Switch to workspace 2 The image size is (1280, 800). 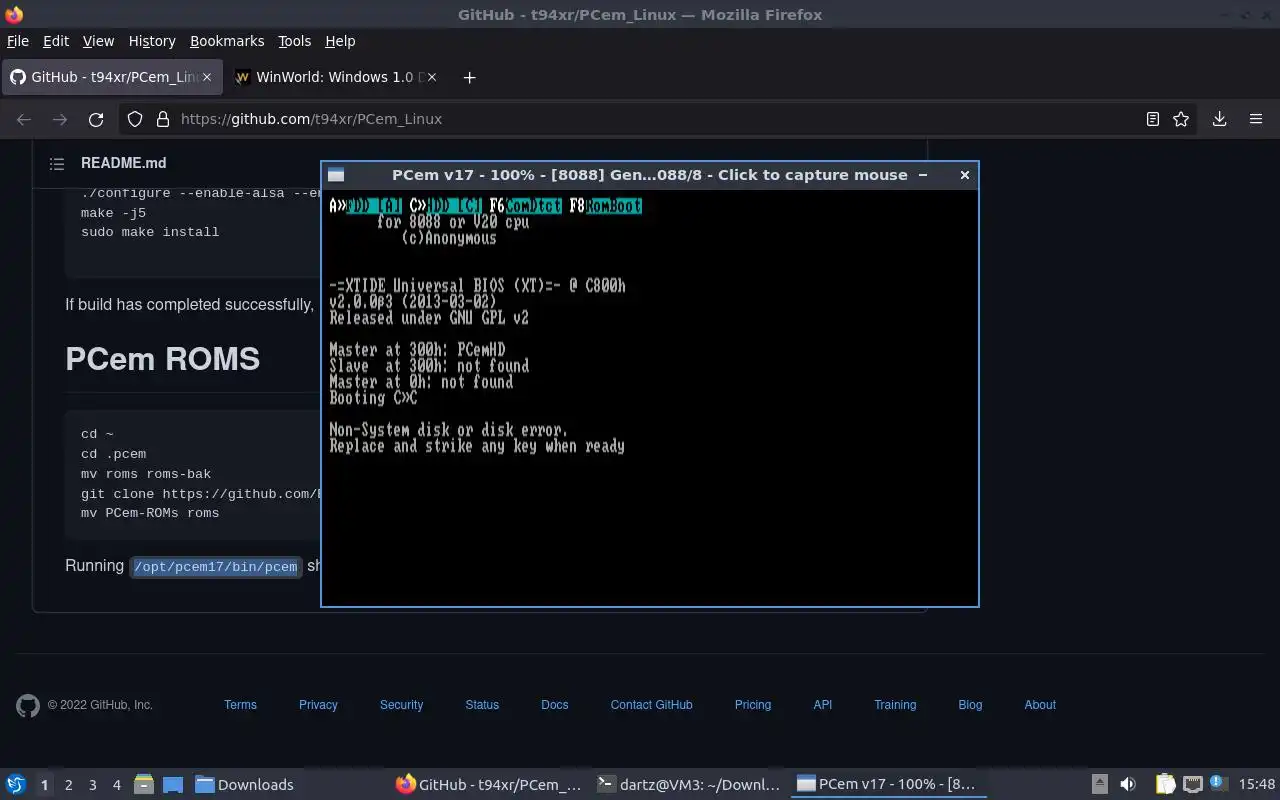[69, 785]
